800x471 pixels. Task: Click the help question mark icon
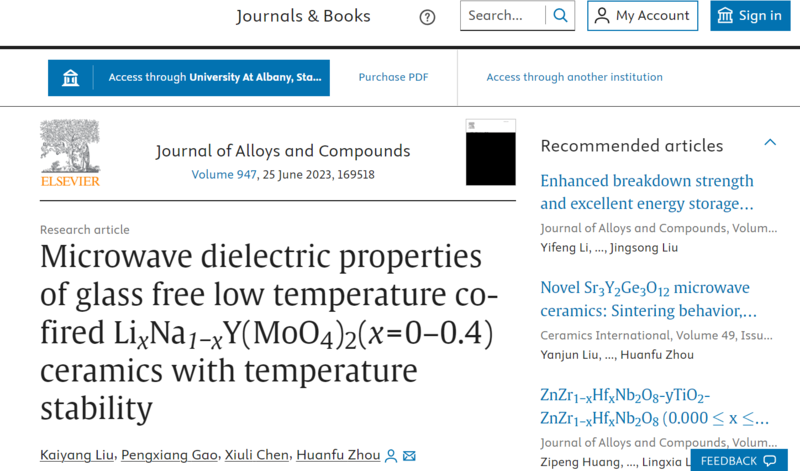427,17
